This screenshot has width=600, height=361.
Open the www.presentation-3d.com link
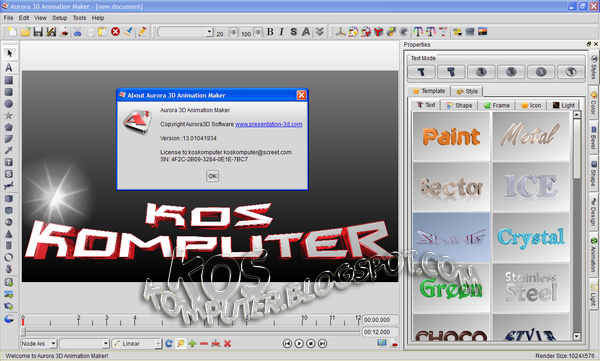pyautogui.click(x=269, y=124)
